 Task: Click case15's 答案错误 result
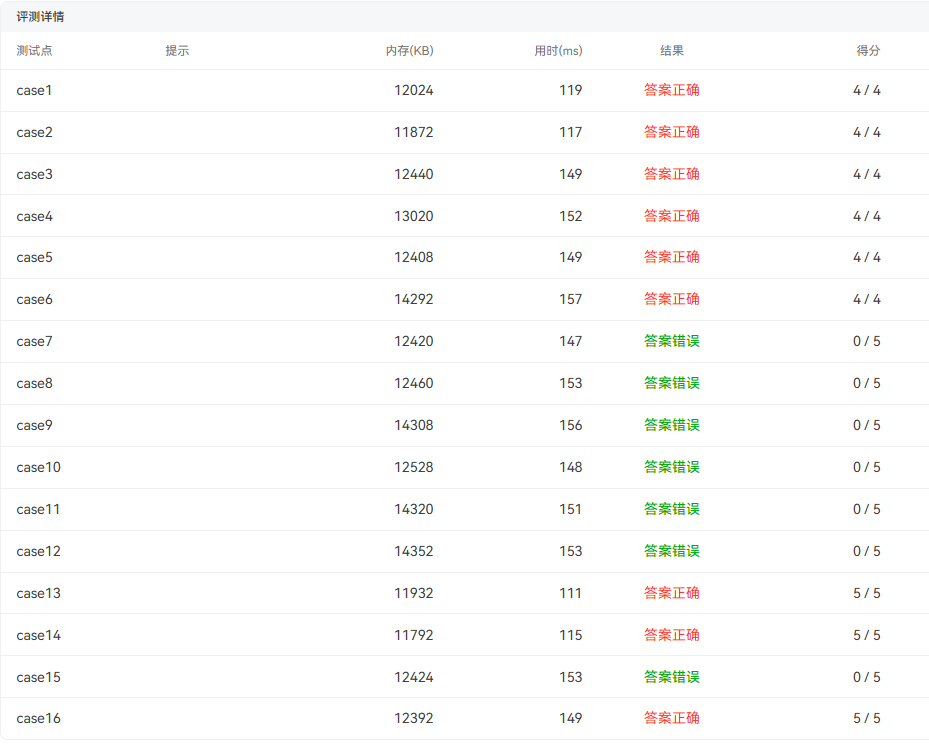[672, 677]
